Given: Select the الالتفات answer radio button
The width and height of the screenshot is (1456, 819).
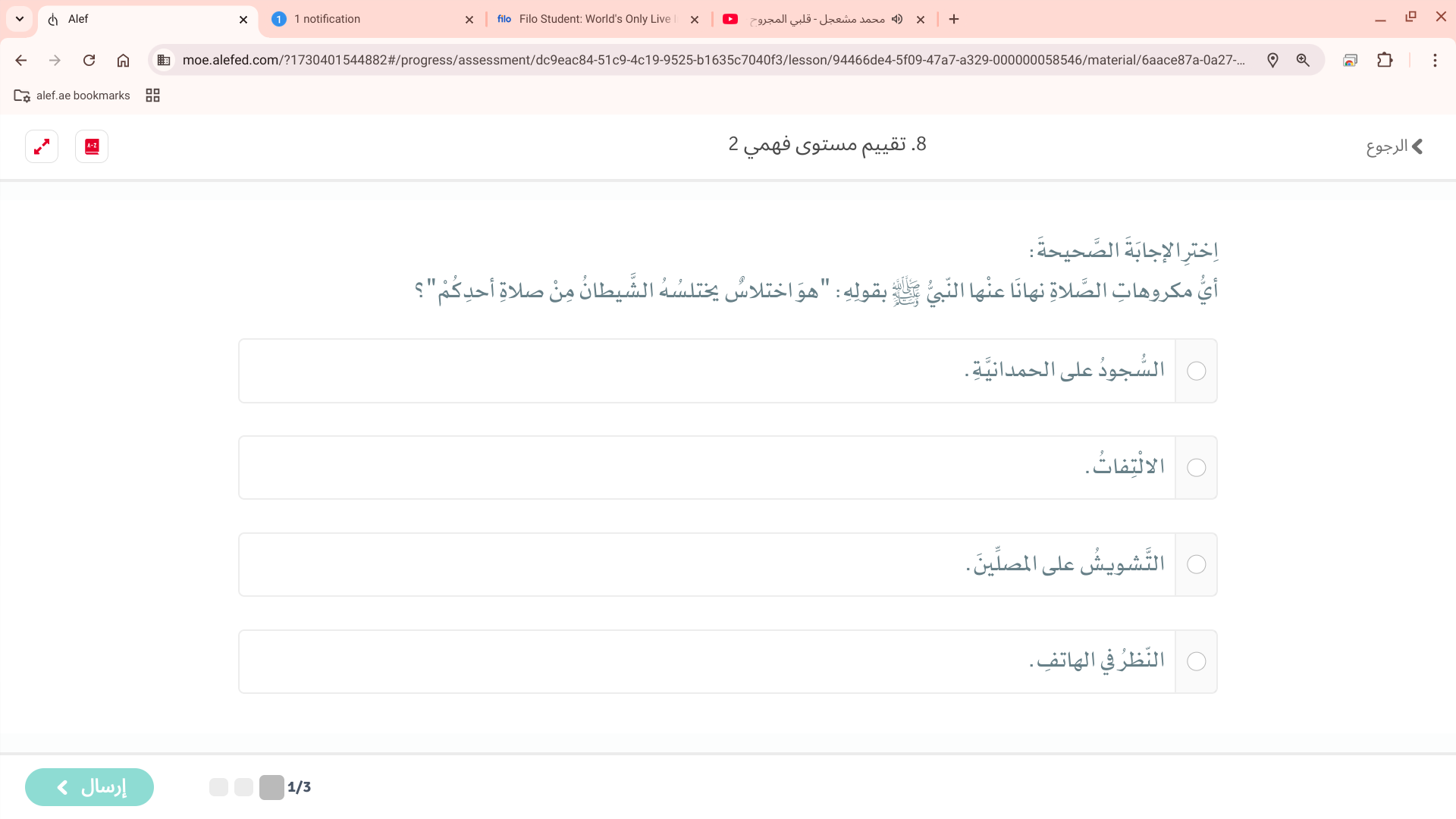Looking at the screenshot, I should coord(1196,468).
